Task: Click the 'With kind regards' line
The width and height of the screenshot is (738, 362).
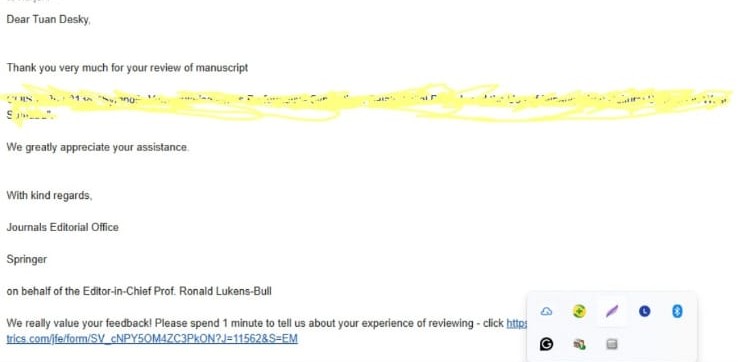Action: coord(49,195)
